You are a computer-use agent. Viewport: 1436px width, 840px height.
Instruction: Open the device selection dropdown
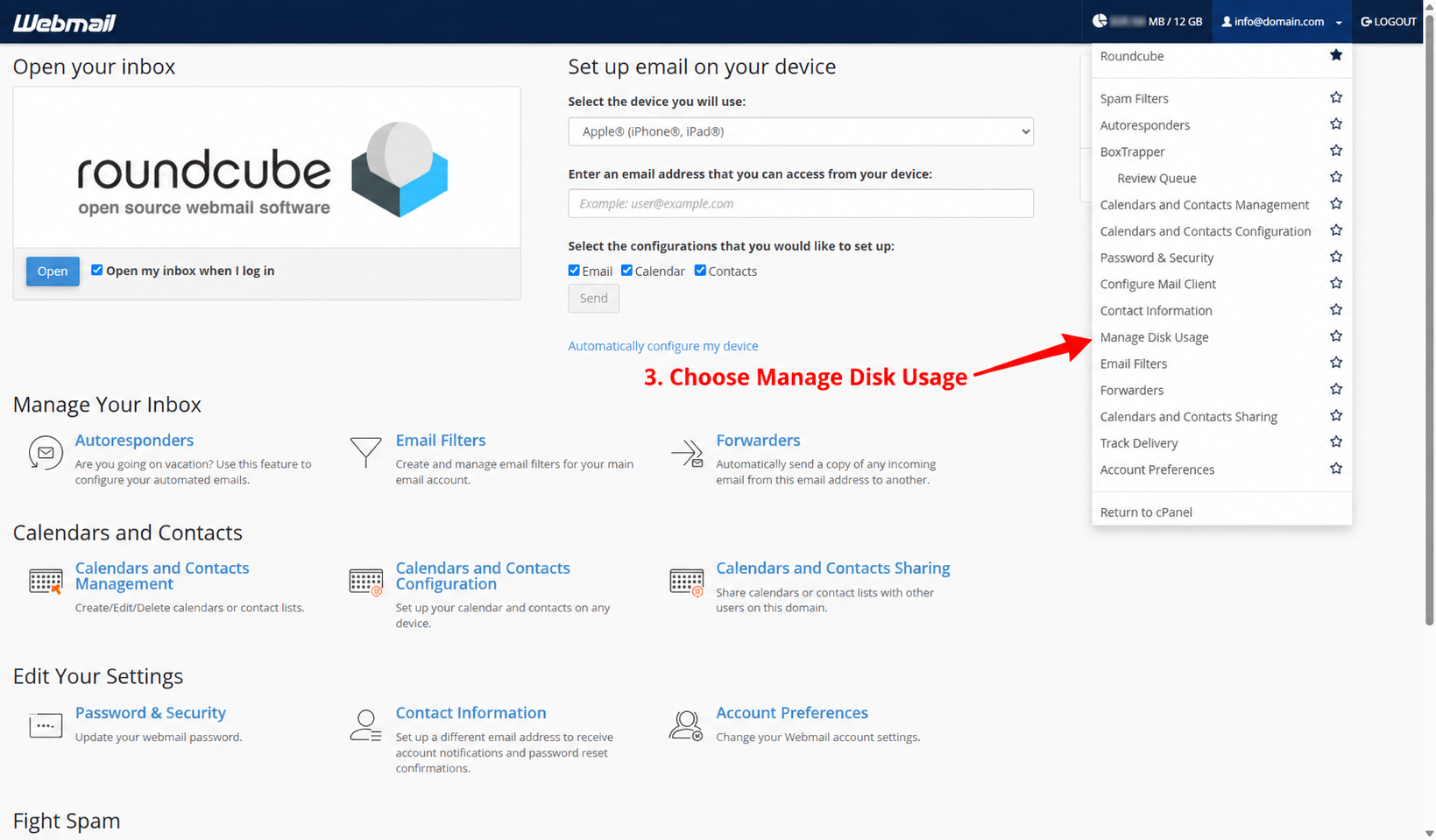(x=801, y=131)
